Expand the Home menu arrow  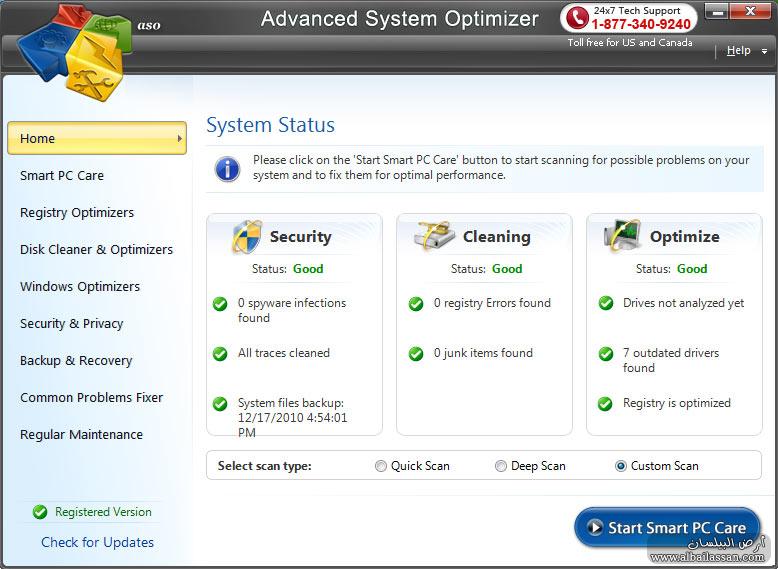[180, 138]
